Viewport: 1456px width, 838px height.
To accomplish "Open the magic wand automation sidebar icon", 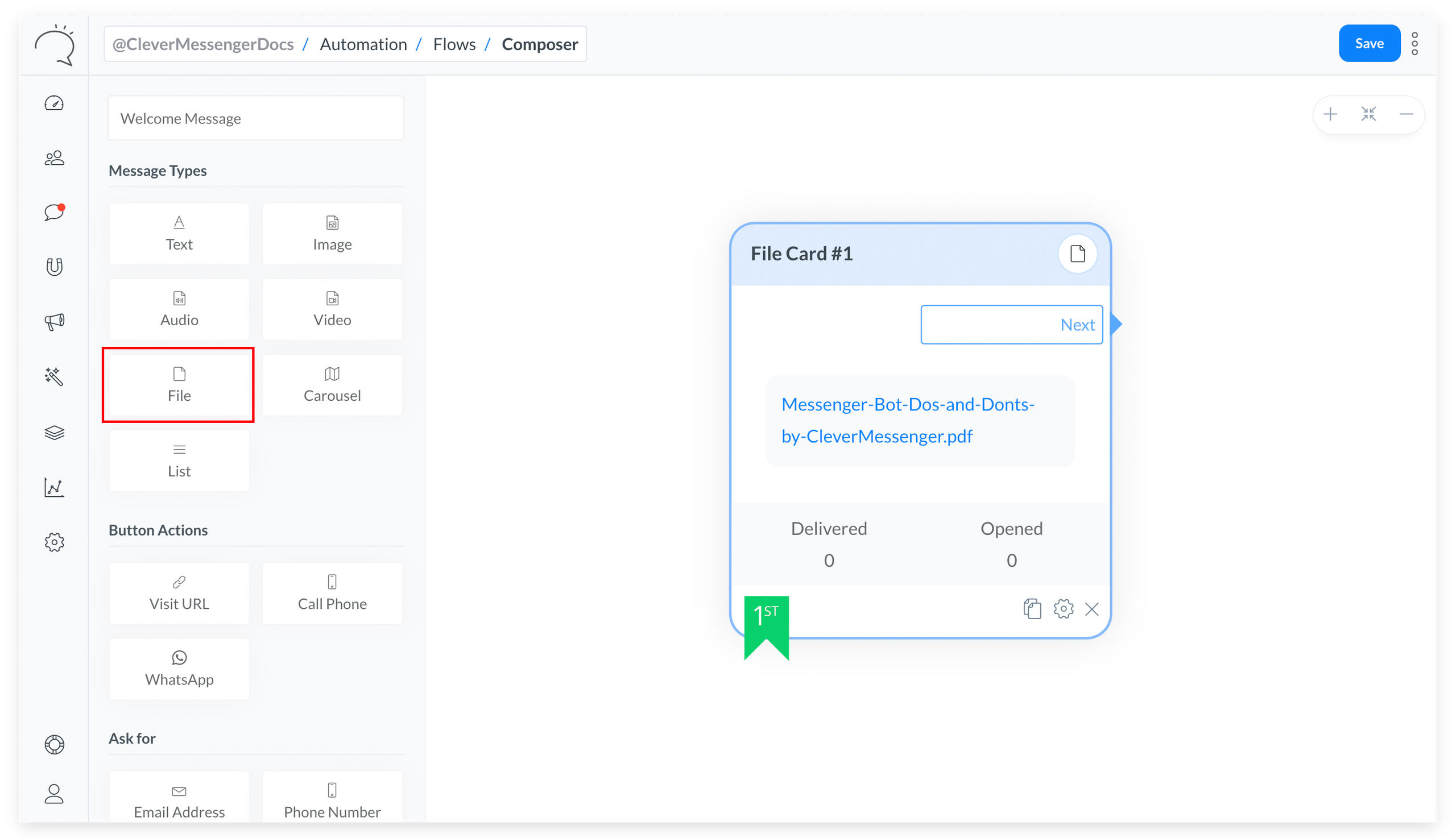I will [x=54, y=376].
